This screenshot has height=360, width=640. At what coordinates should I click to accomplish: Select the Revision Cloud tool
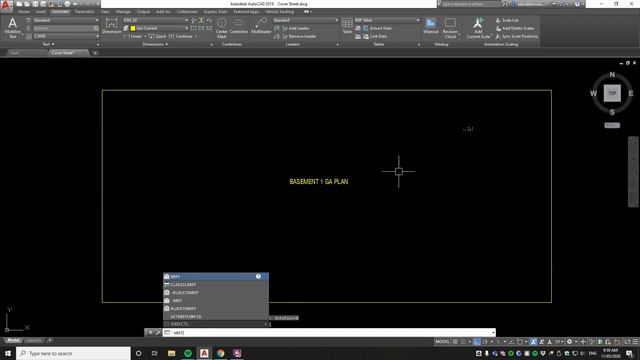450,28
